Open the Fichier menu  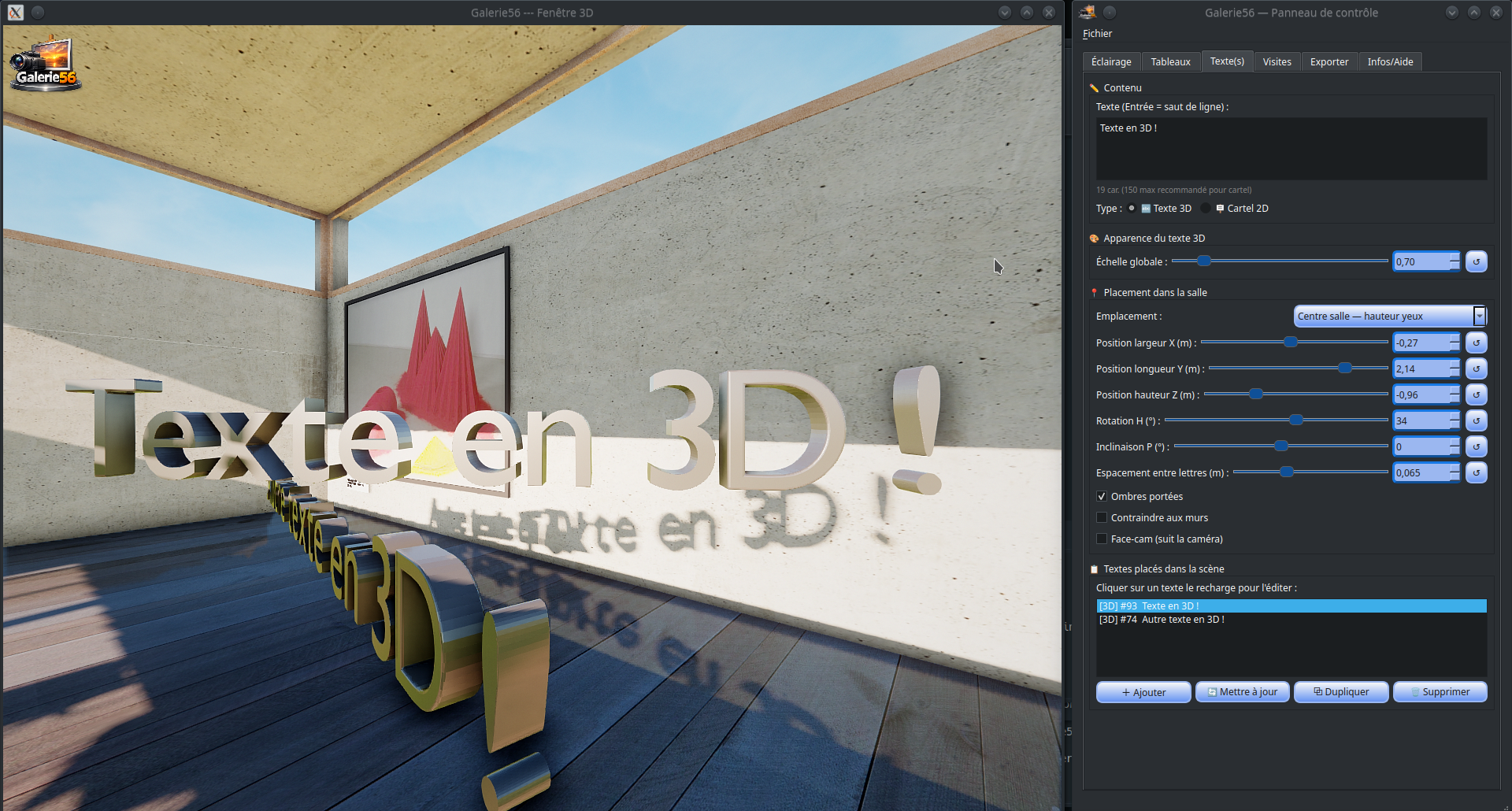(x=1097, y=34)
